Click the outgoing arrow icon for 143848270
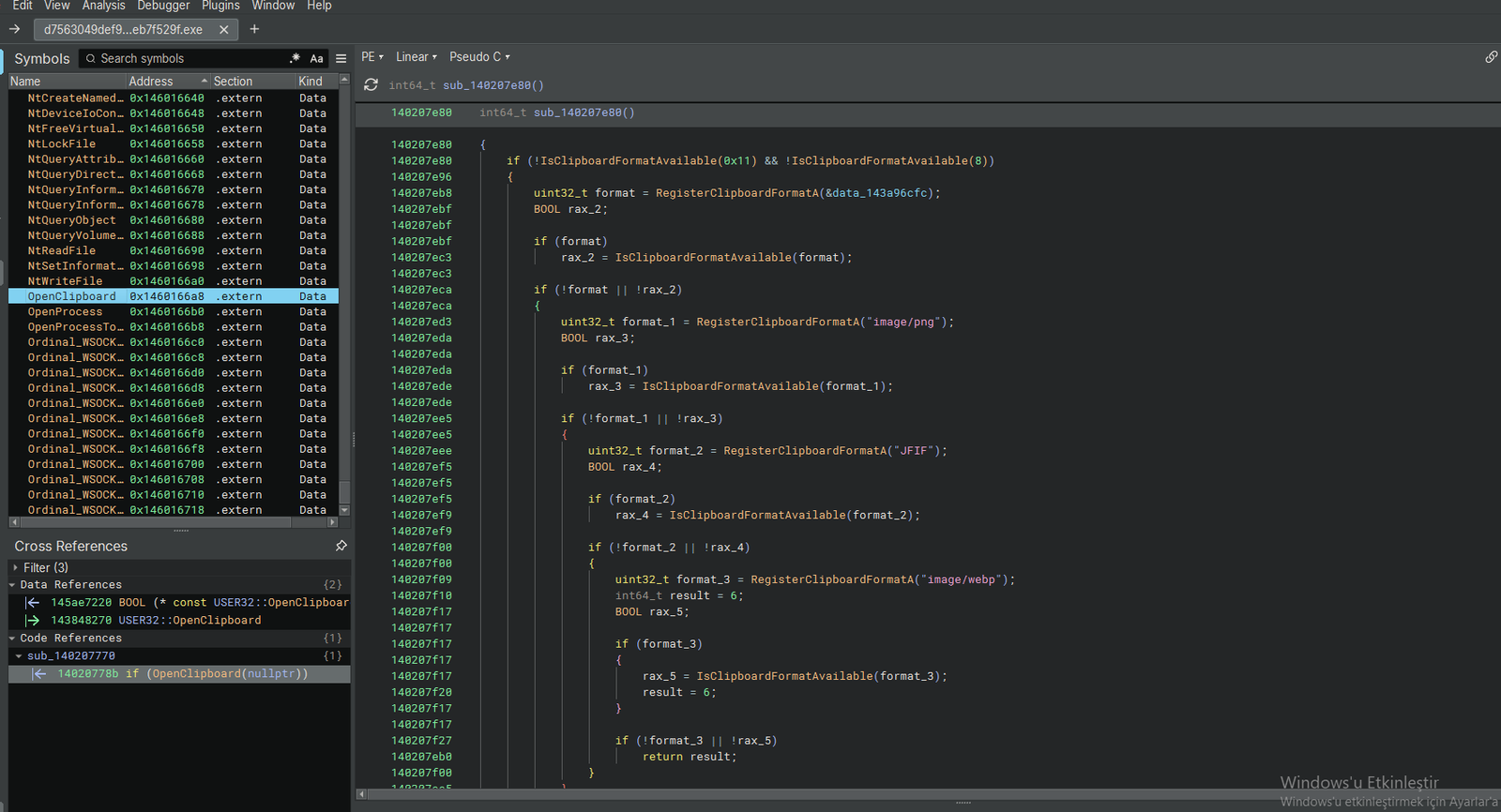The height and width of the screenshot is (812, 1501). (33, 621)
